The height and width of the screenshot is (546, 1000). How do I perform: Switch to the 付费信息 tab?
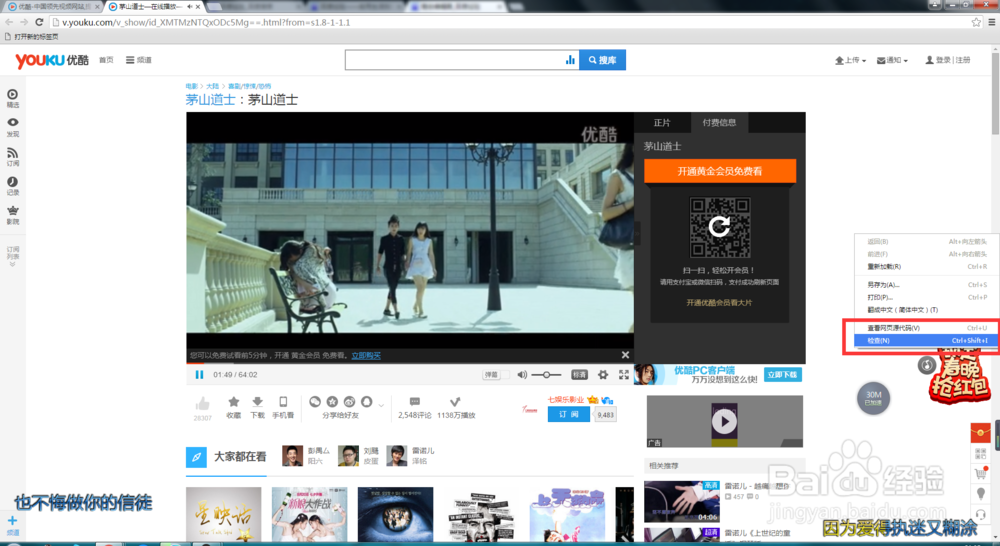[719, 122]
